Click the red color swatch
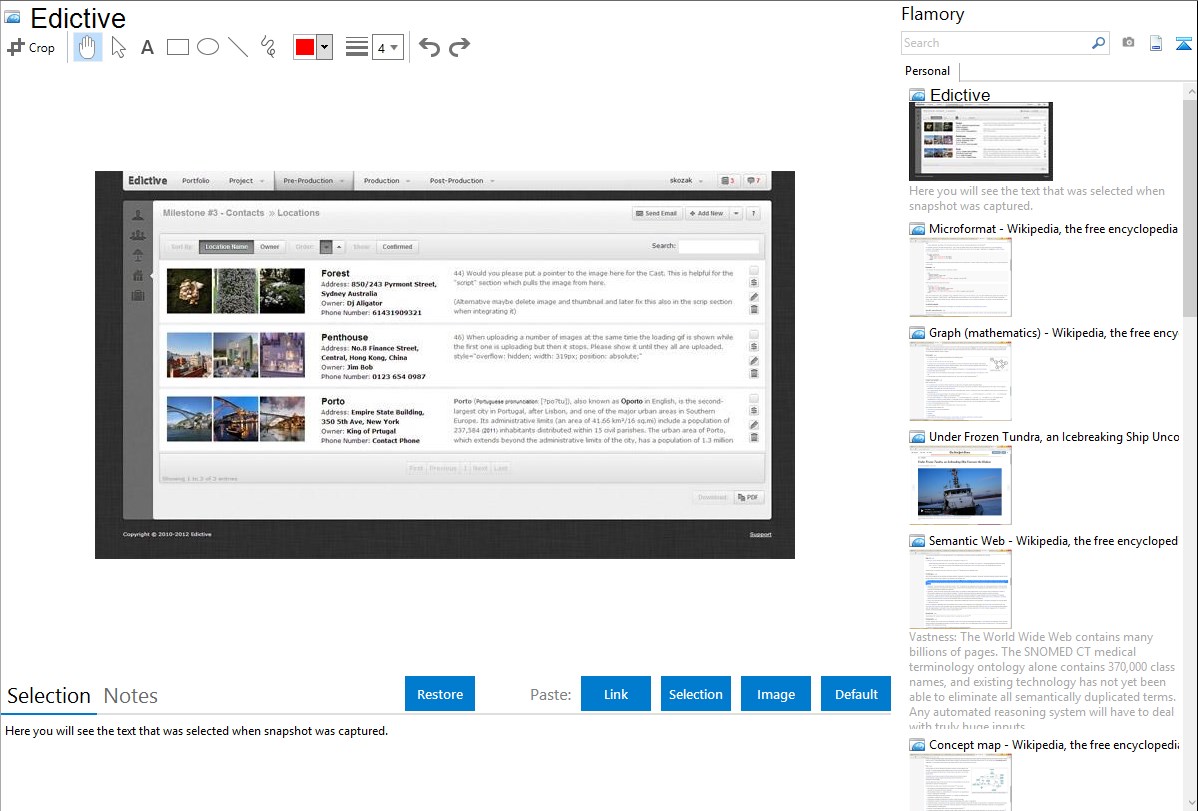 click(305, 47)
